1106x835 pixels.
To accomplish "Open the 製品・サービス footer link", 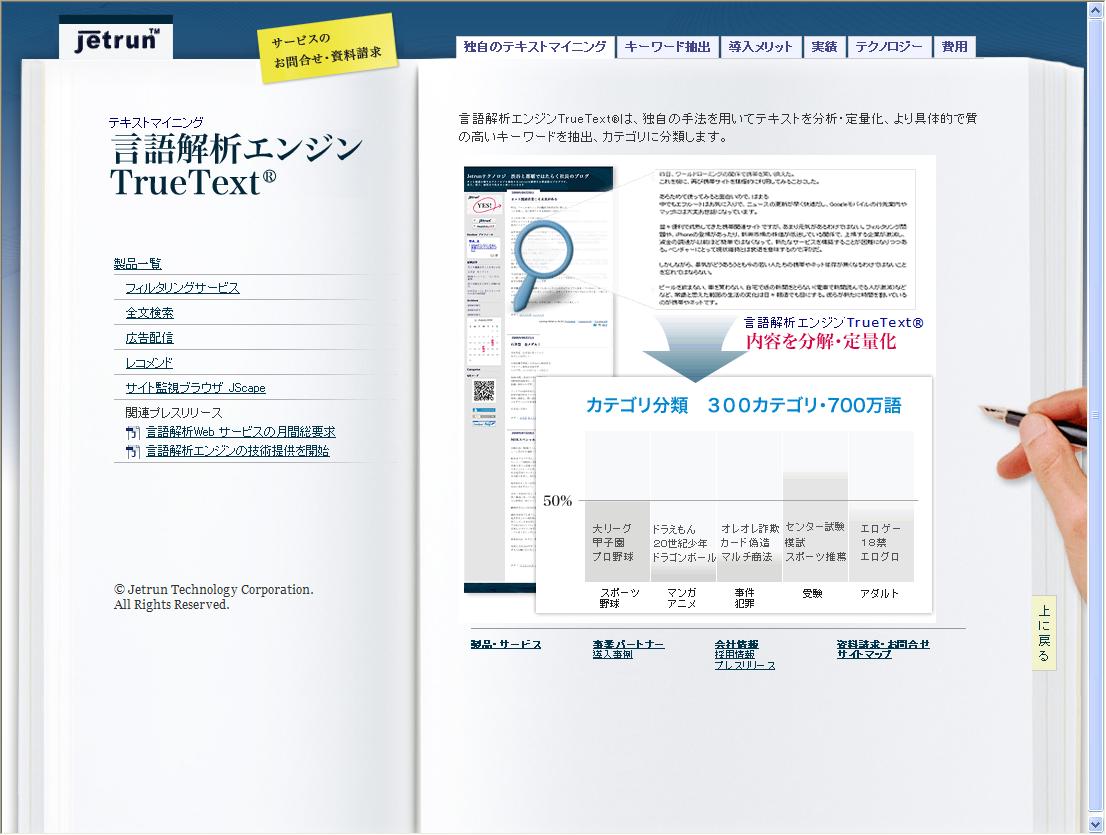I will 506,645.
